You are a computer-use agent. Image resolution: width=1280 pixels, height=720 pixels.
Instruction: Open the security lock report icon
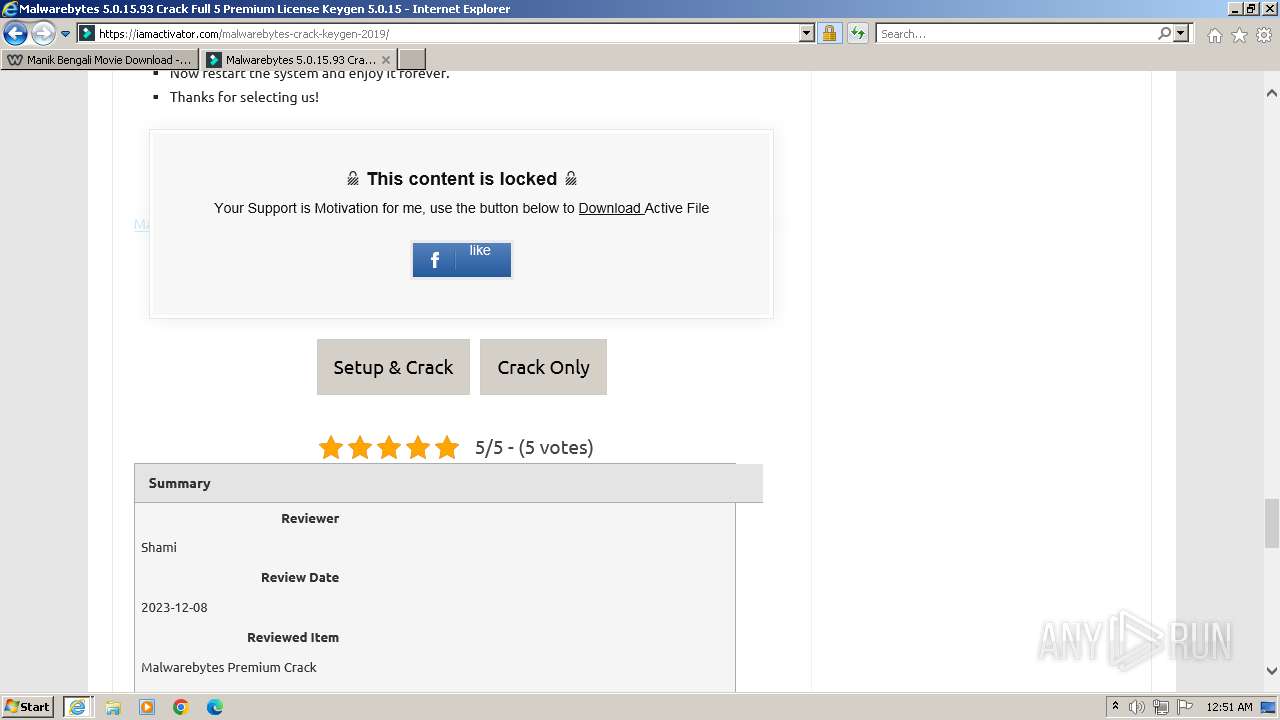[829, 33]
